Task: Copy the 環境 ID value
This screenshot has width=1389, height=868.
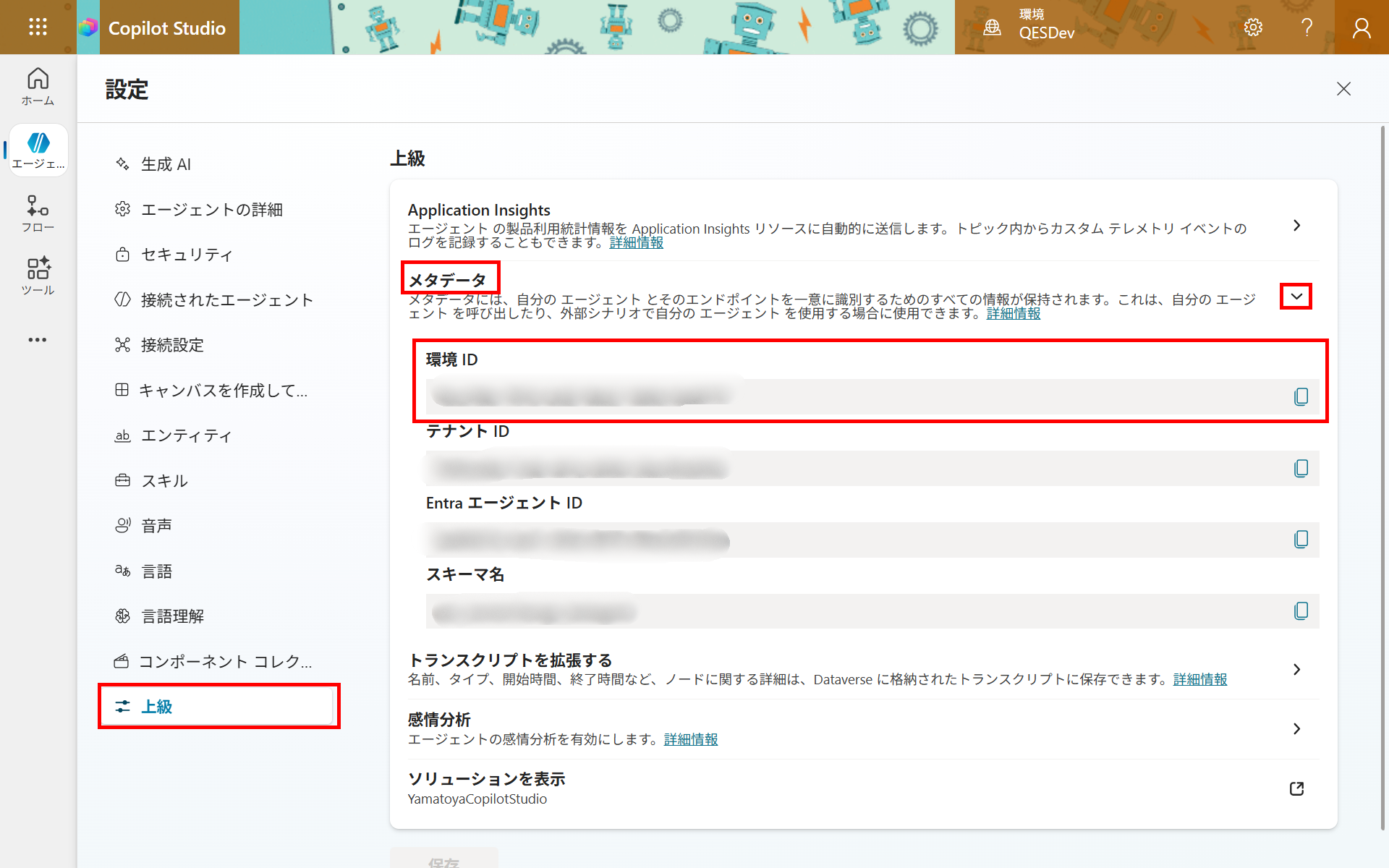Action: click(x=1301, y=396)
